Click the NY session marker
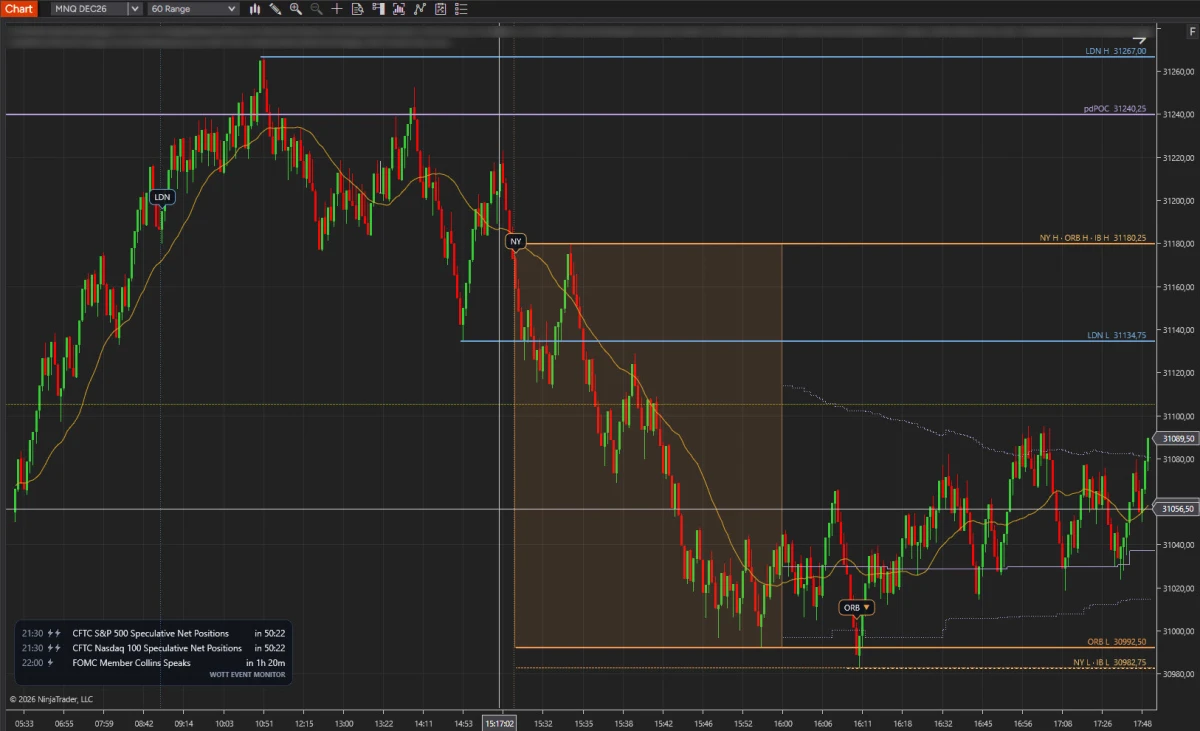 tap(515, 241)
